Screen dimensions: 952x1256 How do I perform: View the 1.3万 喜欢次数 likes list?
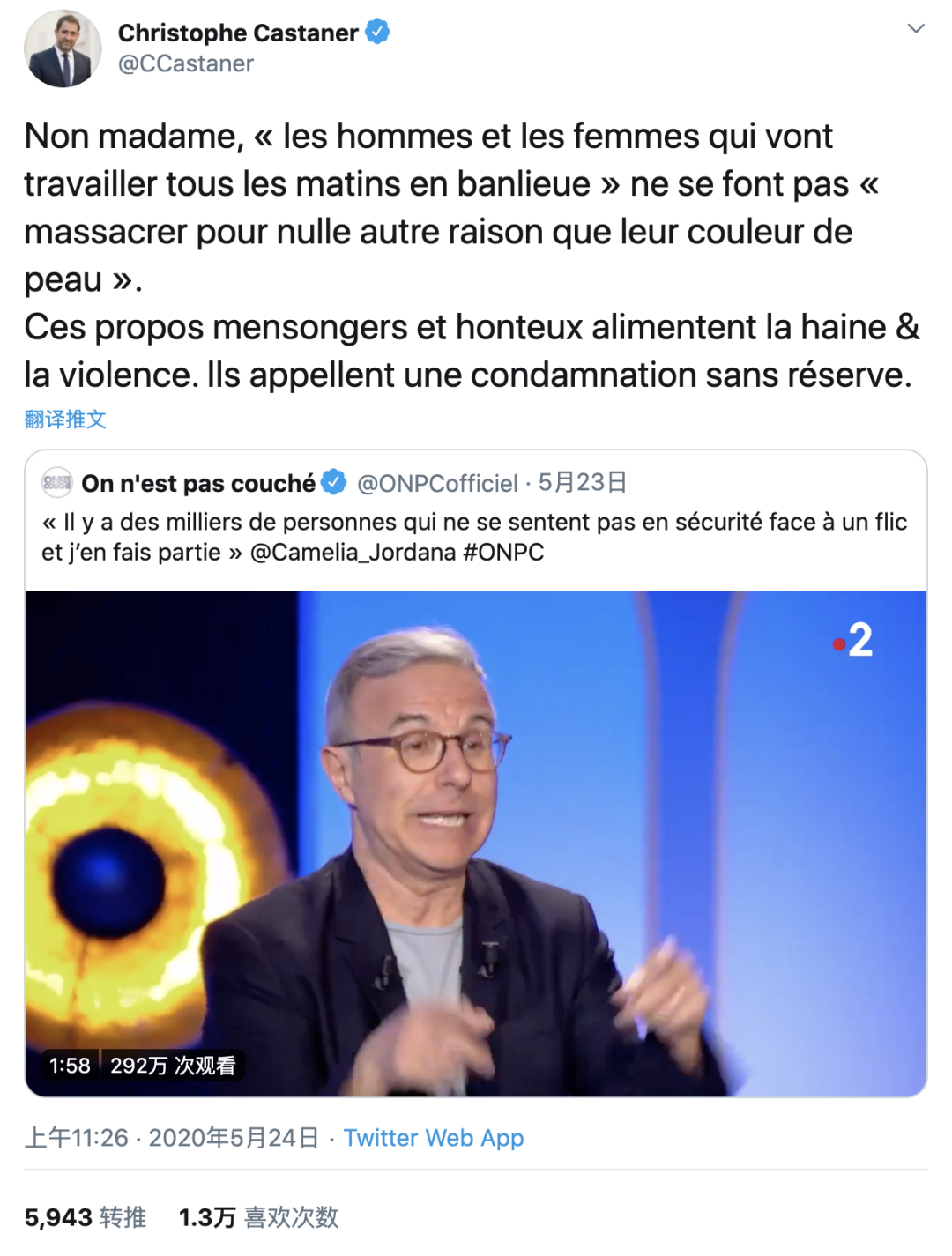(x=258, y=1217)
